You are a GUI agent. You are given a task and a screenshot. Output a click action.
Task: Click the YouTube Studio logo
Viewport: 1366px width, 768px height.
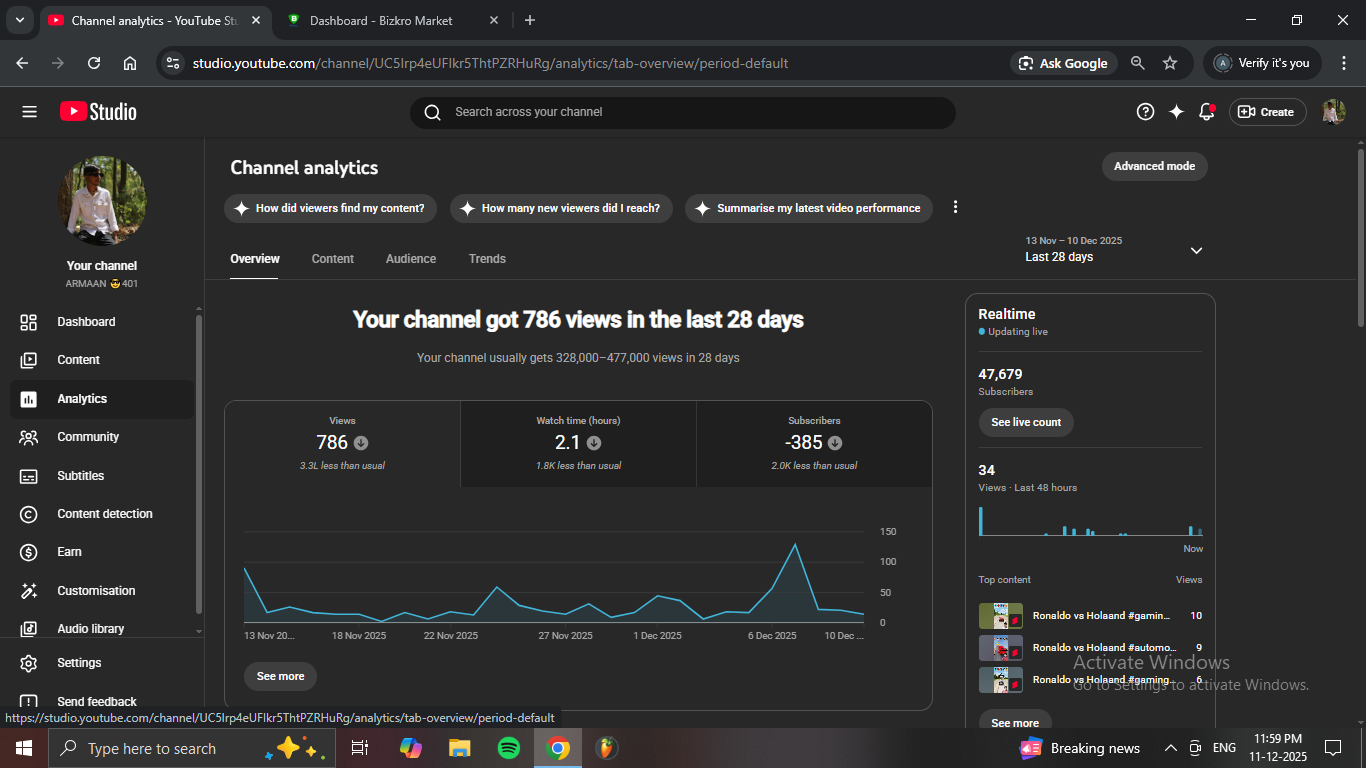coord(98,112)
